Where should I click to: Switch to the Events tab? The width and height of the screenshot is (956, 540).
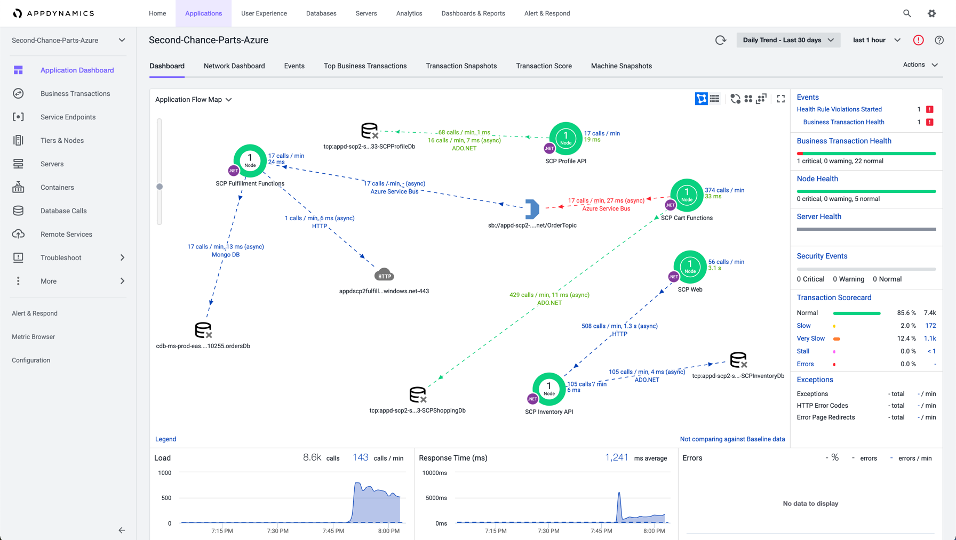pos(294,66)
